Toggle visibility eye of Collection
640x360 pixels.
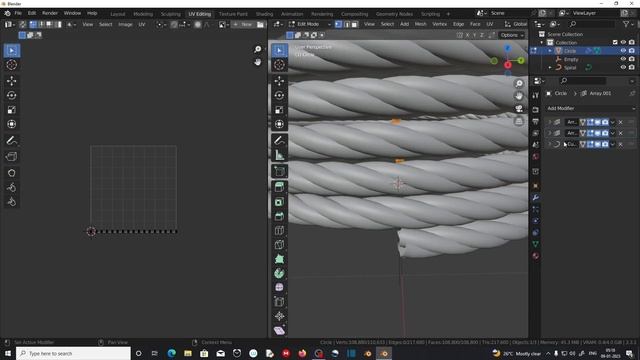623,42
